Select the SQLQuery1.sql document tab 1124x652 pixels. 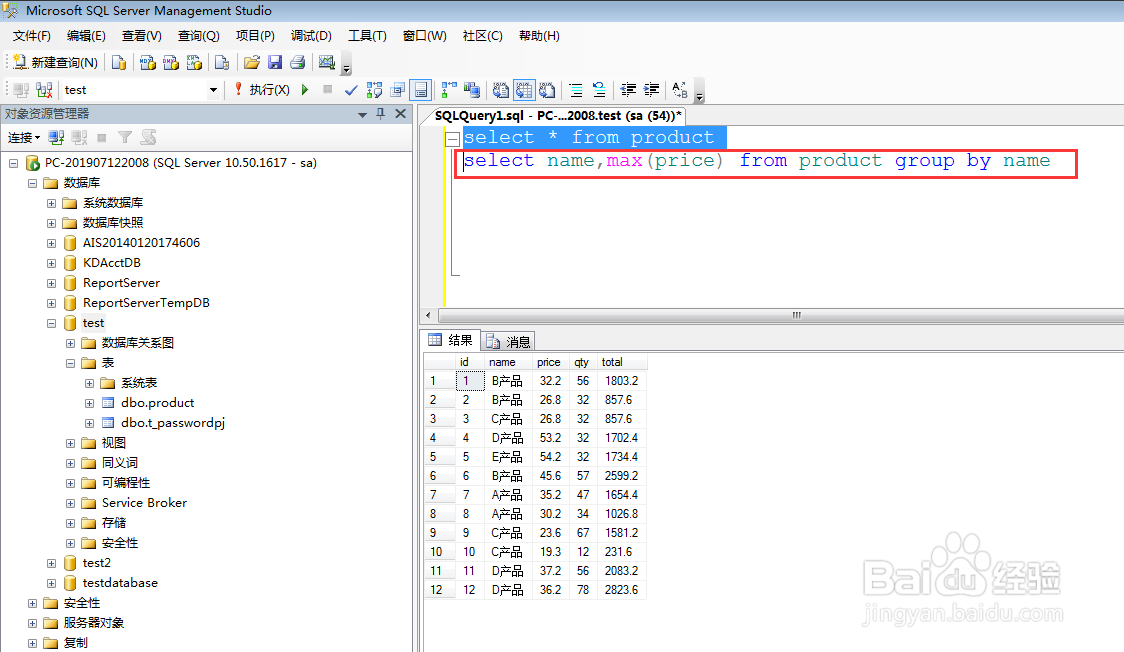(558, 115)
